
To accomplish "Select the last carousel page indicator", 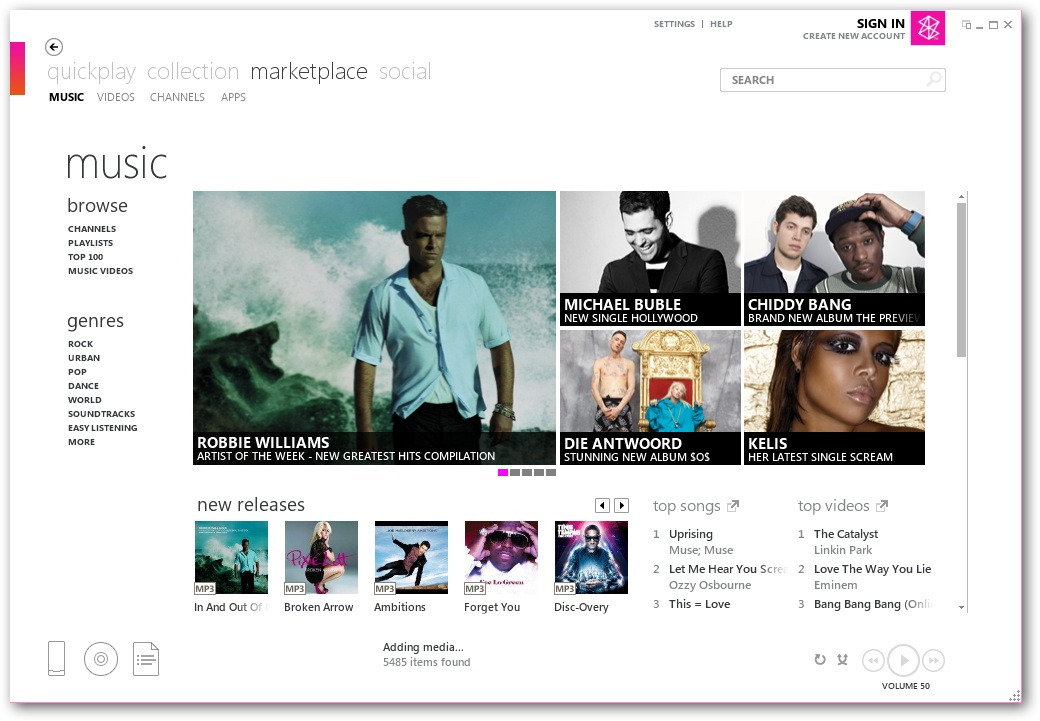I will click(x=551, y=472).
